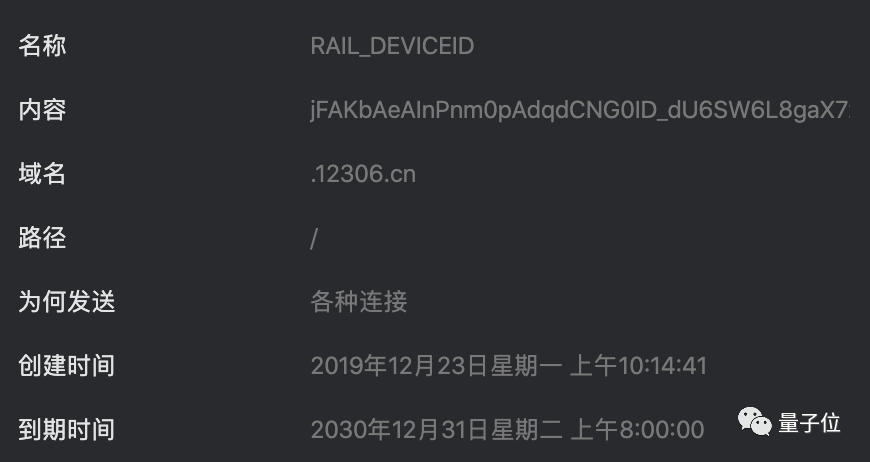Image resolution: width=870 pixels, height=462 pixels.
Task: Click the 域名 field label
Action: 42,174
